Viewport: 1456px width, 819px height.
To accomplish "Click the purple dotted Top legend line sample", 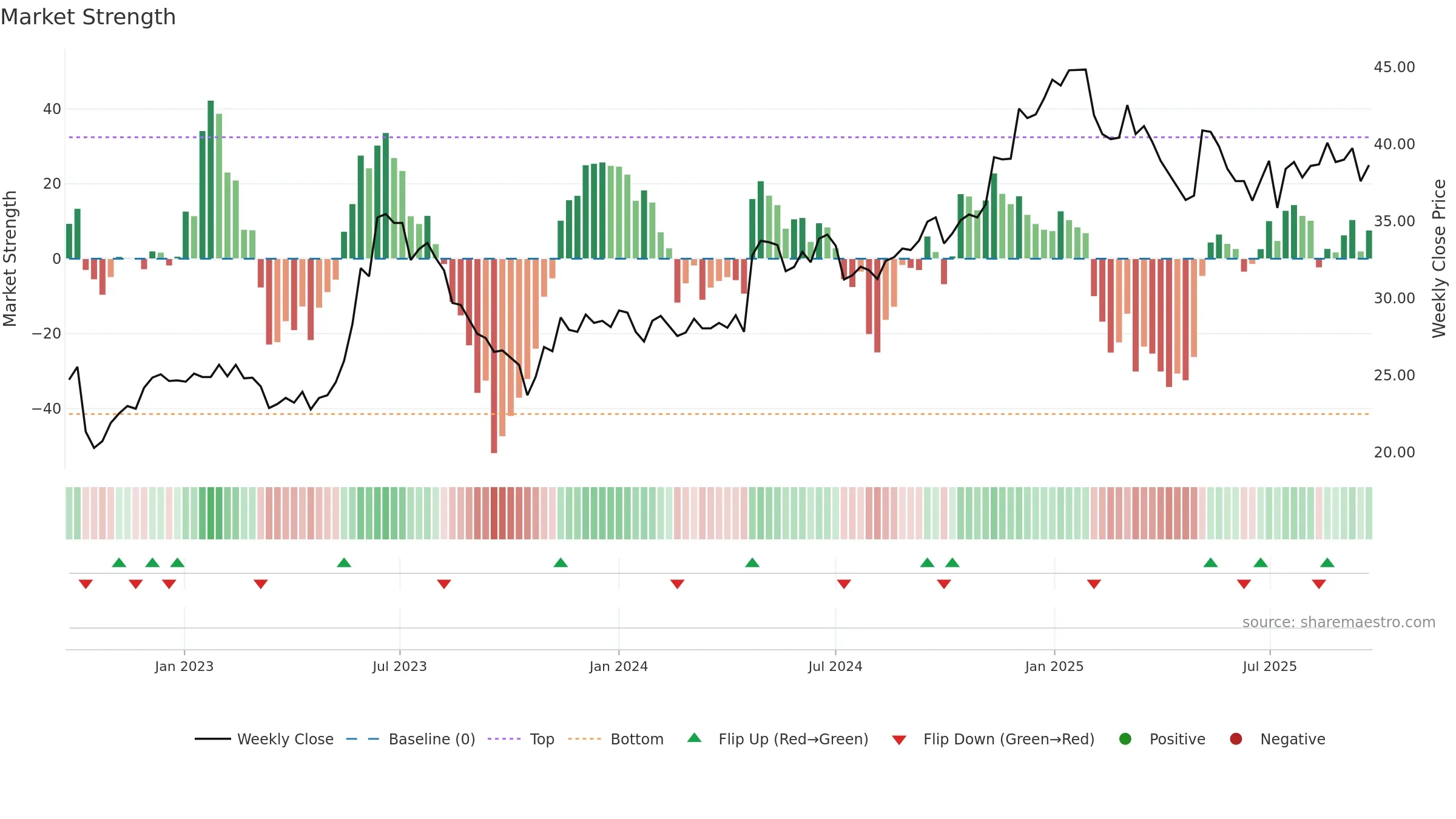I will point(504,739).
